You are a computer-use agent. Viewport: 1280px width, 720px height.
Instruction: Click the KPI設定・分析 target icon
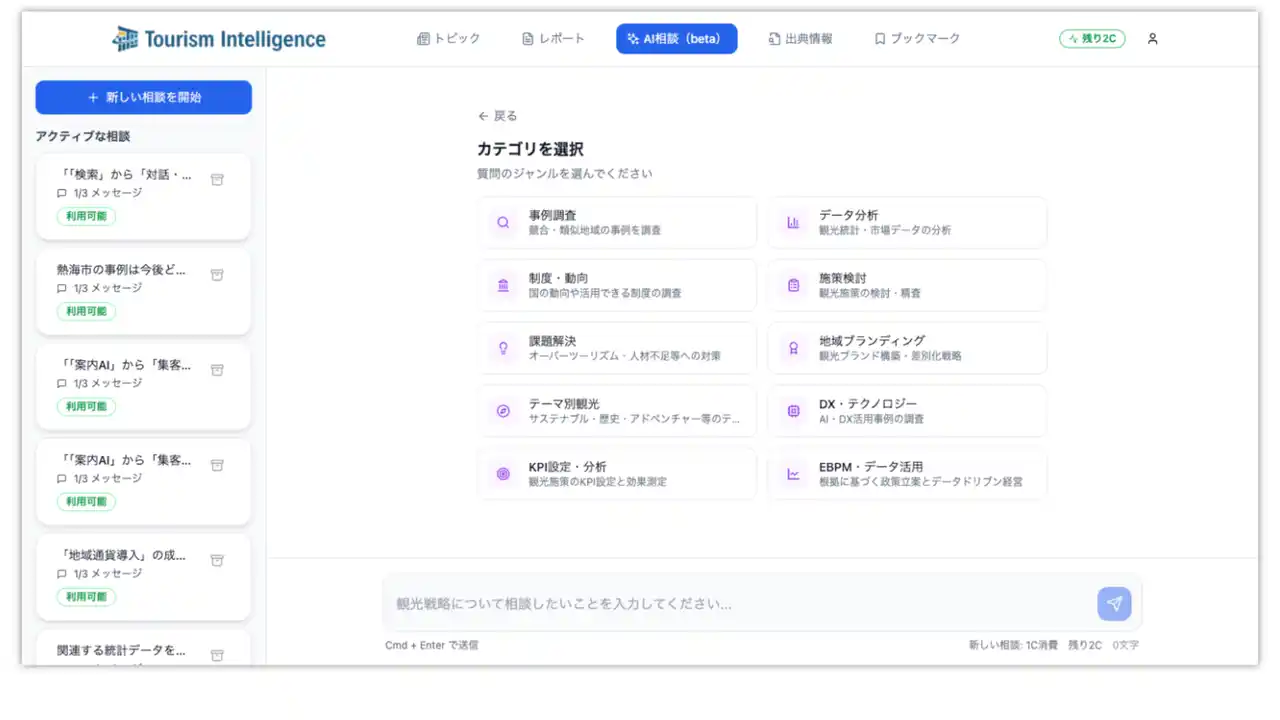pos(503,474)
